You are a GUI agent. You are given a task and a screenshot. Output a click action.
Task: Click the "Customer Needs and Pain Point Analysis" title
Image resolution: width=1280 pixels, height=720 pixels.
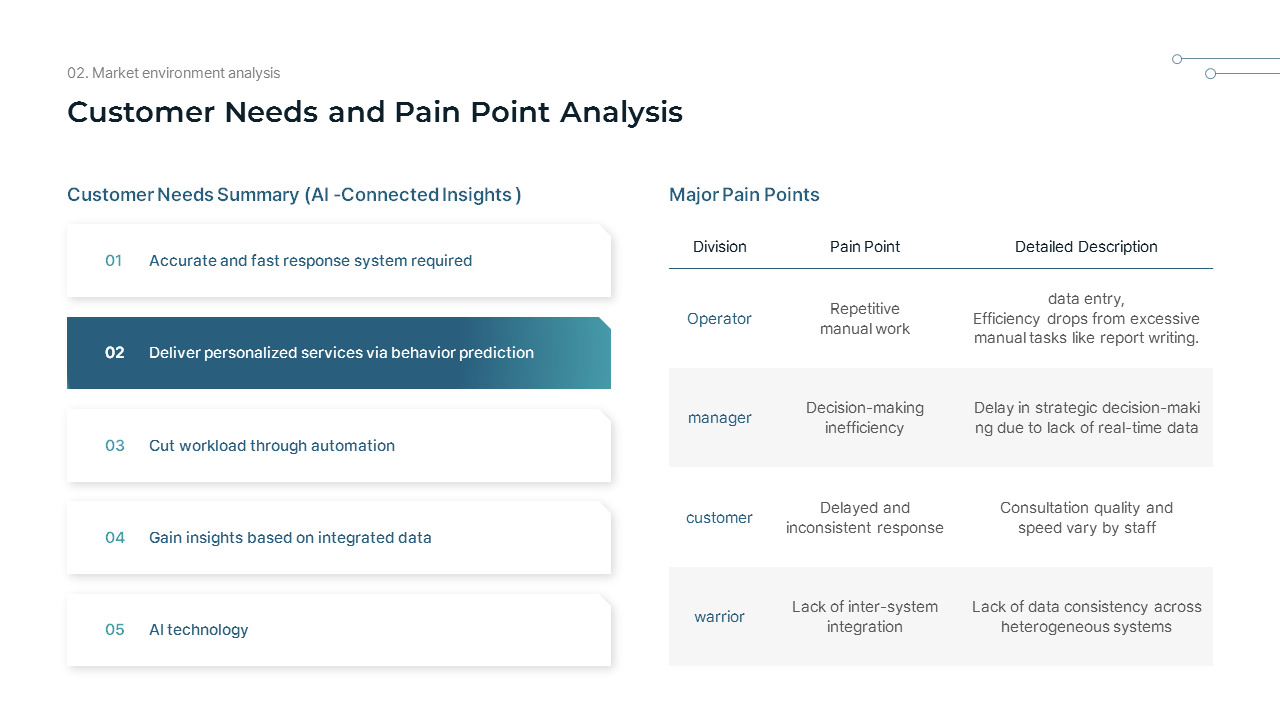[x=374, y=112]
